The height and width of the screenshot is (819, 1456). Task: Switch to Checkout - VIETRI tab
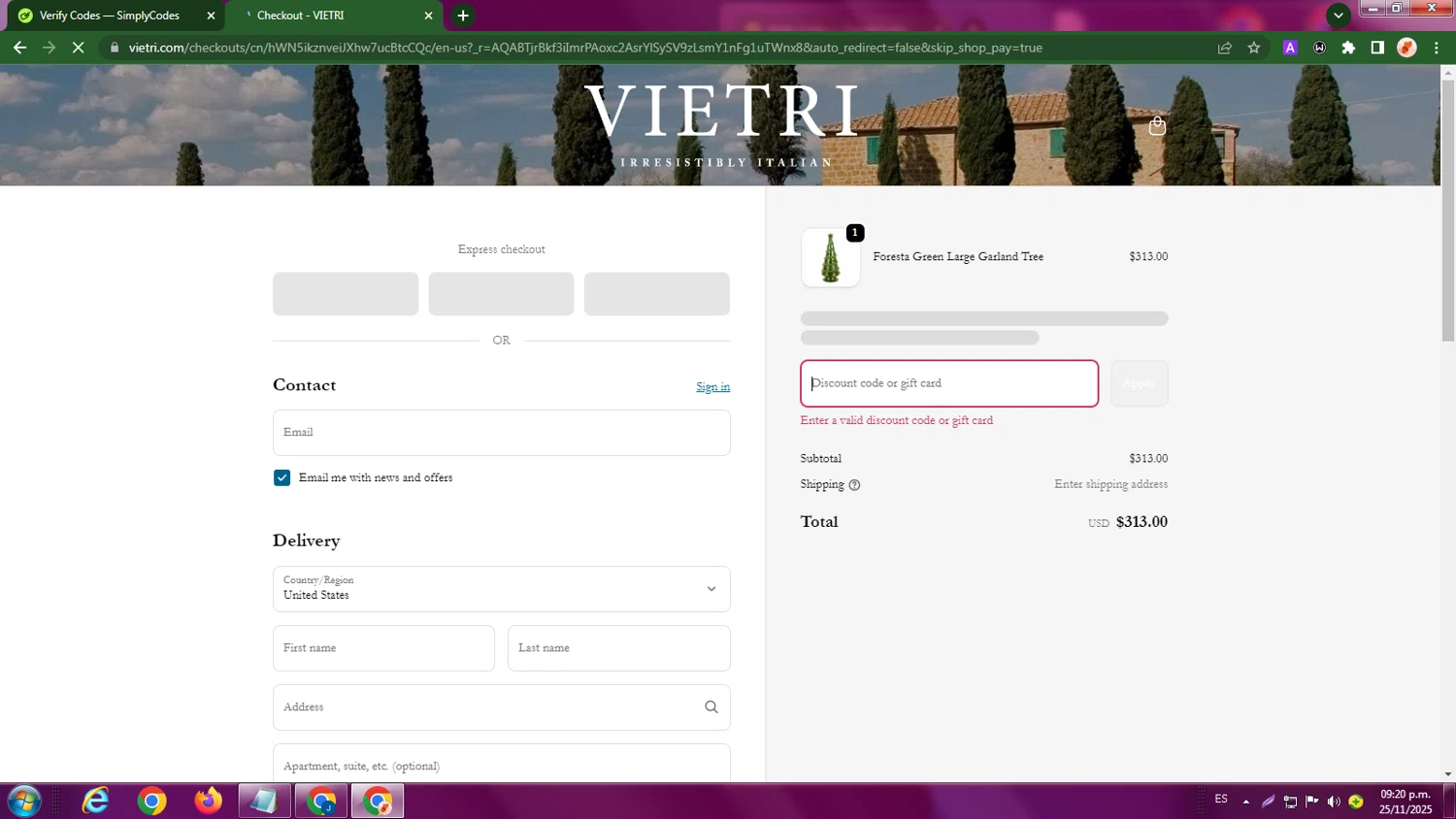[334, 16]
